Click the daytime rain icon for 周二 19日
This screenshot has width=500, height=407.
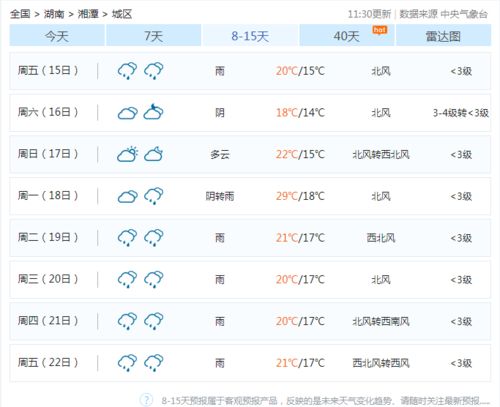[127, 237]
